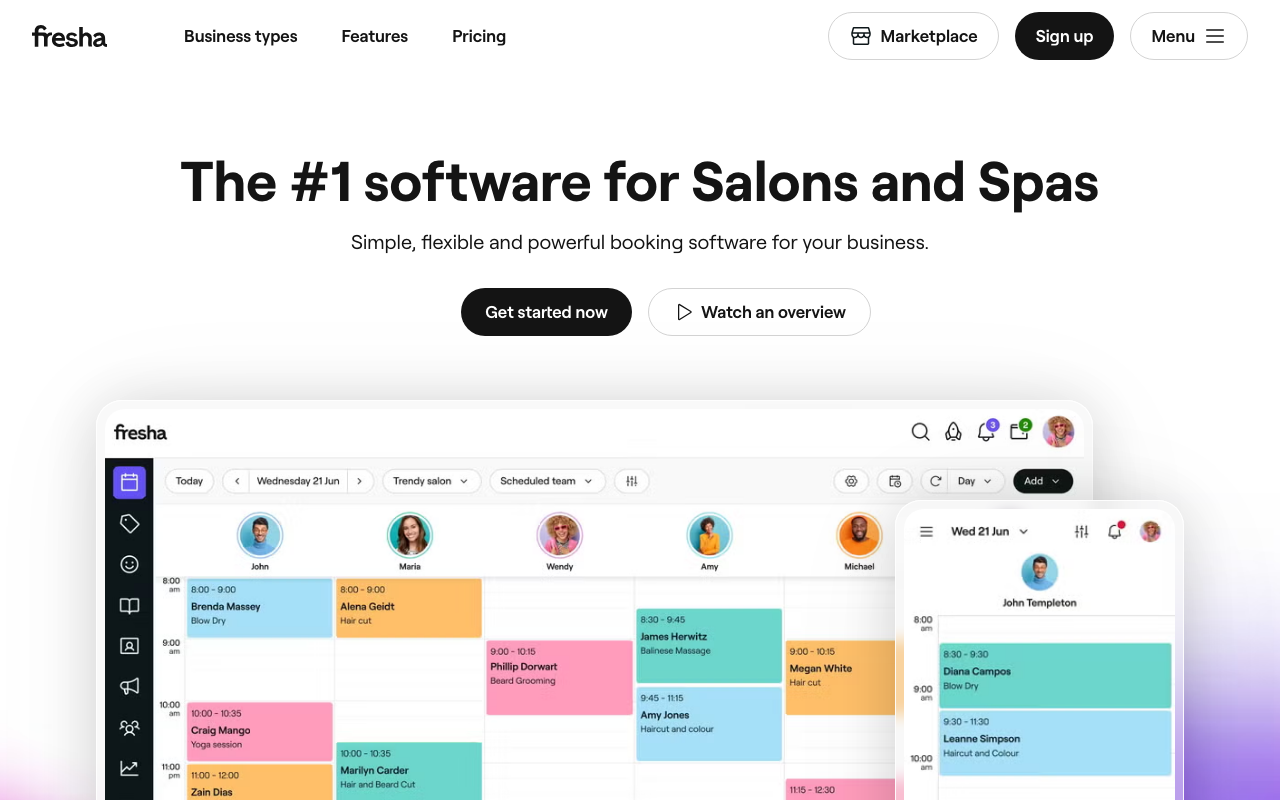The image size is (1280, 800).
Task: Open the team group icon in the sidebar
Action: click(129, 727)
